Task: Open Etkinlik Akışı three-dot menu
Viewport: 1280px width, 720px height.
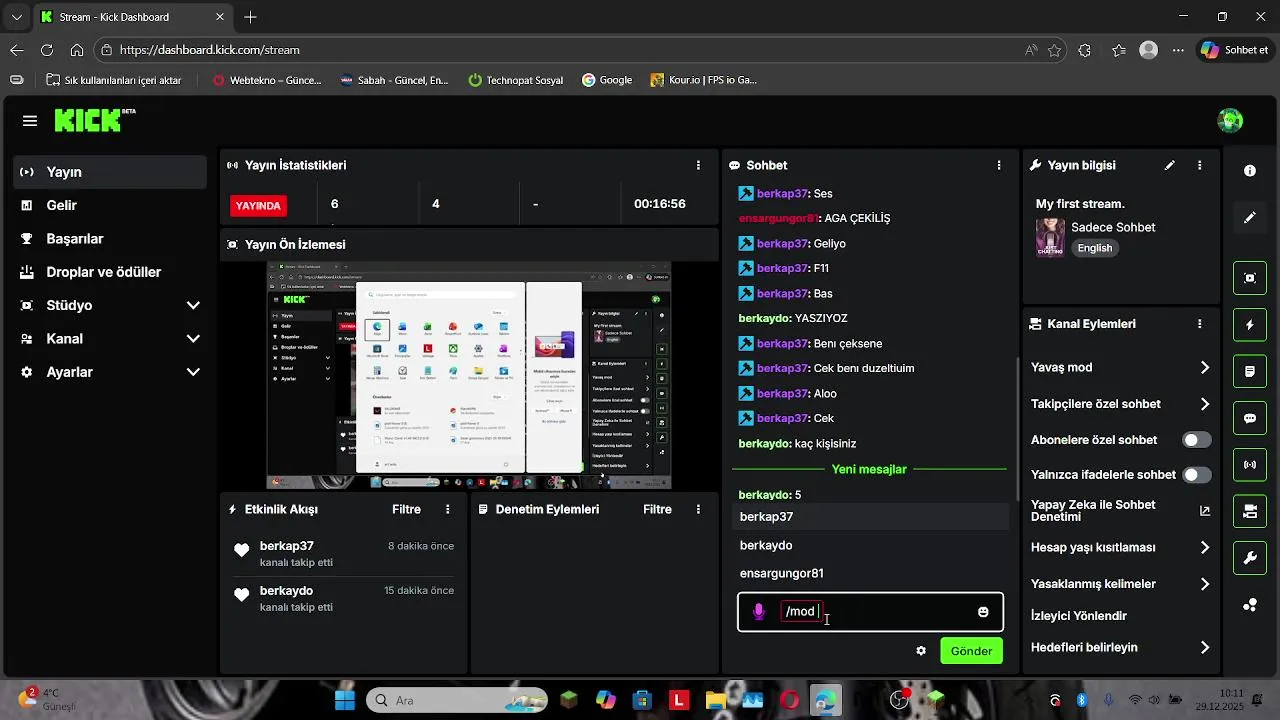Action: click(x=447, y=509)
